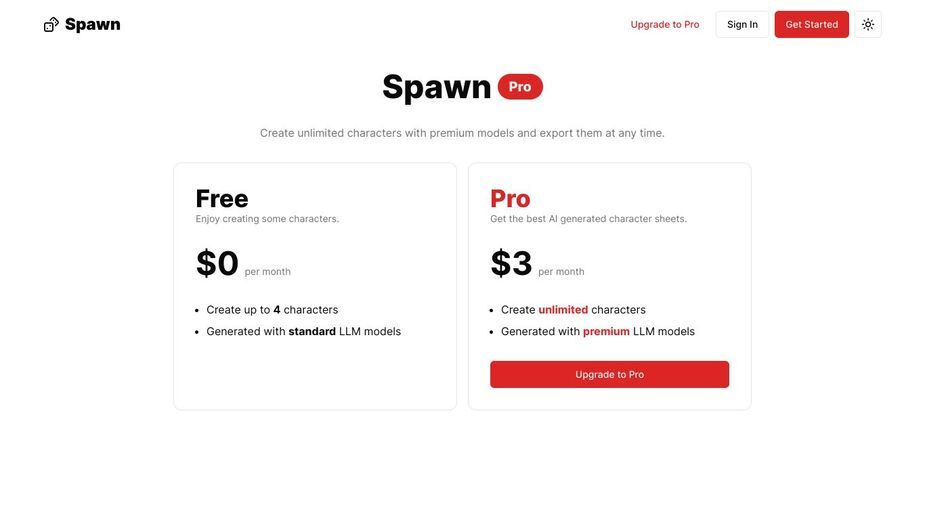Click the tagline about unlimited characters
Viewport: 925px width, 520px height.
click(462, 133)
